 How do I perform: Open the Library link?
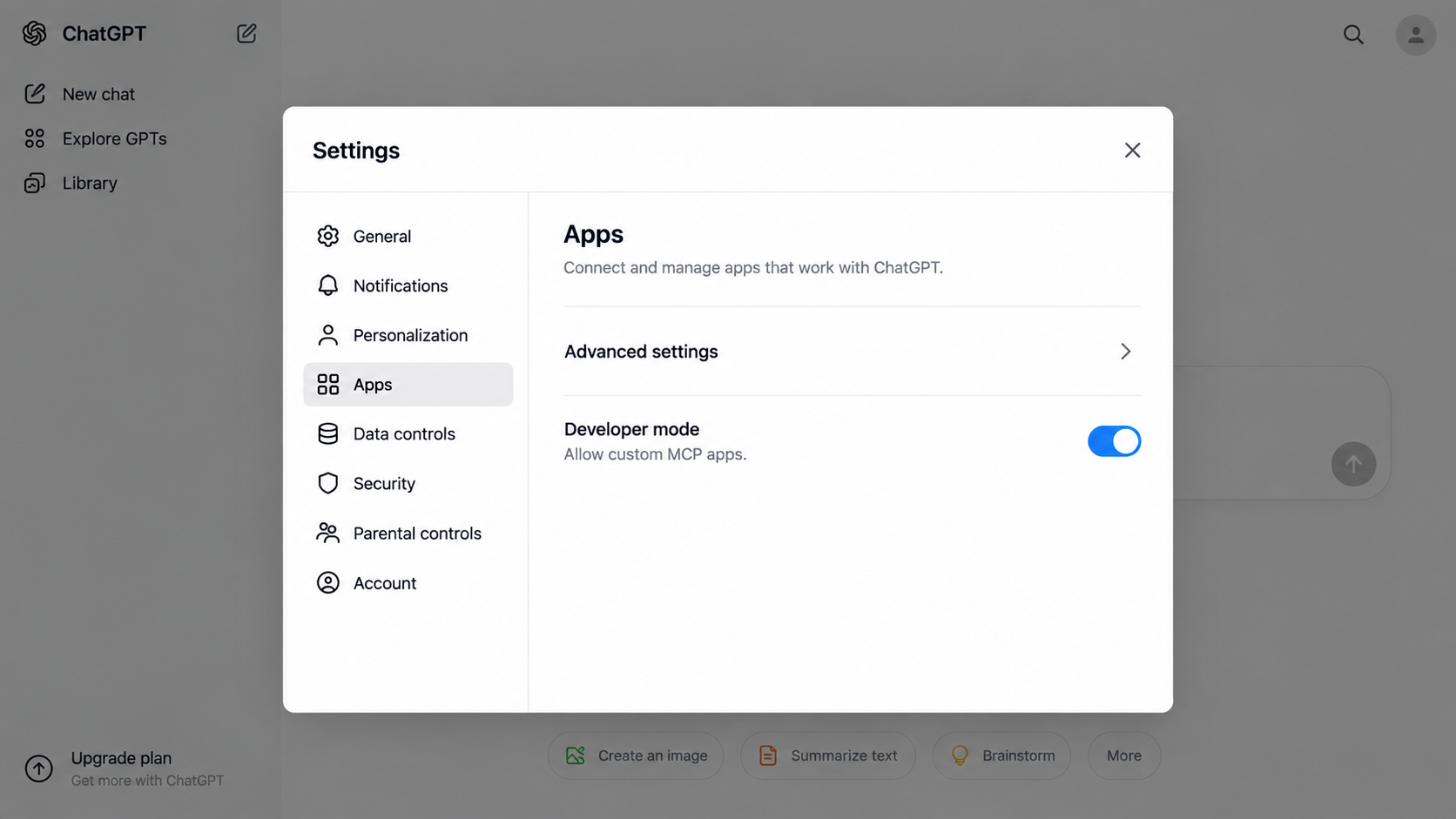point(90,183)
